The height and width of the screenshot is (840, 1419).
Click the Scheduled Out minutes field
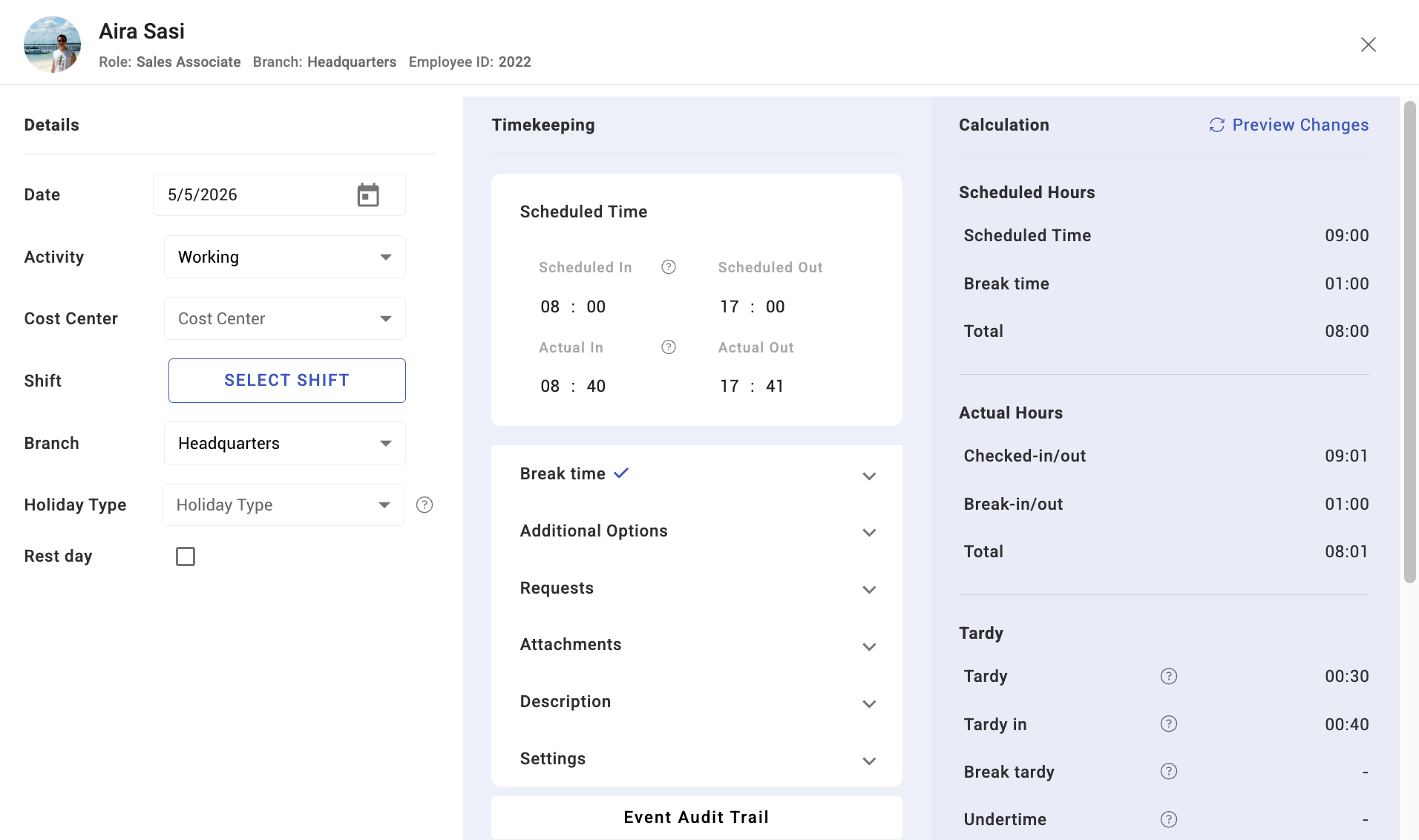(776, 307)
